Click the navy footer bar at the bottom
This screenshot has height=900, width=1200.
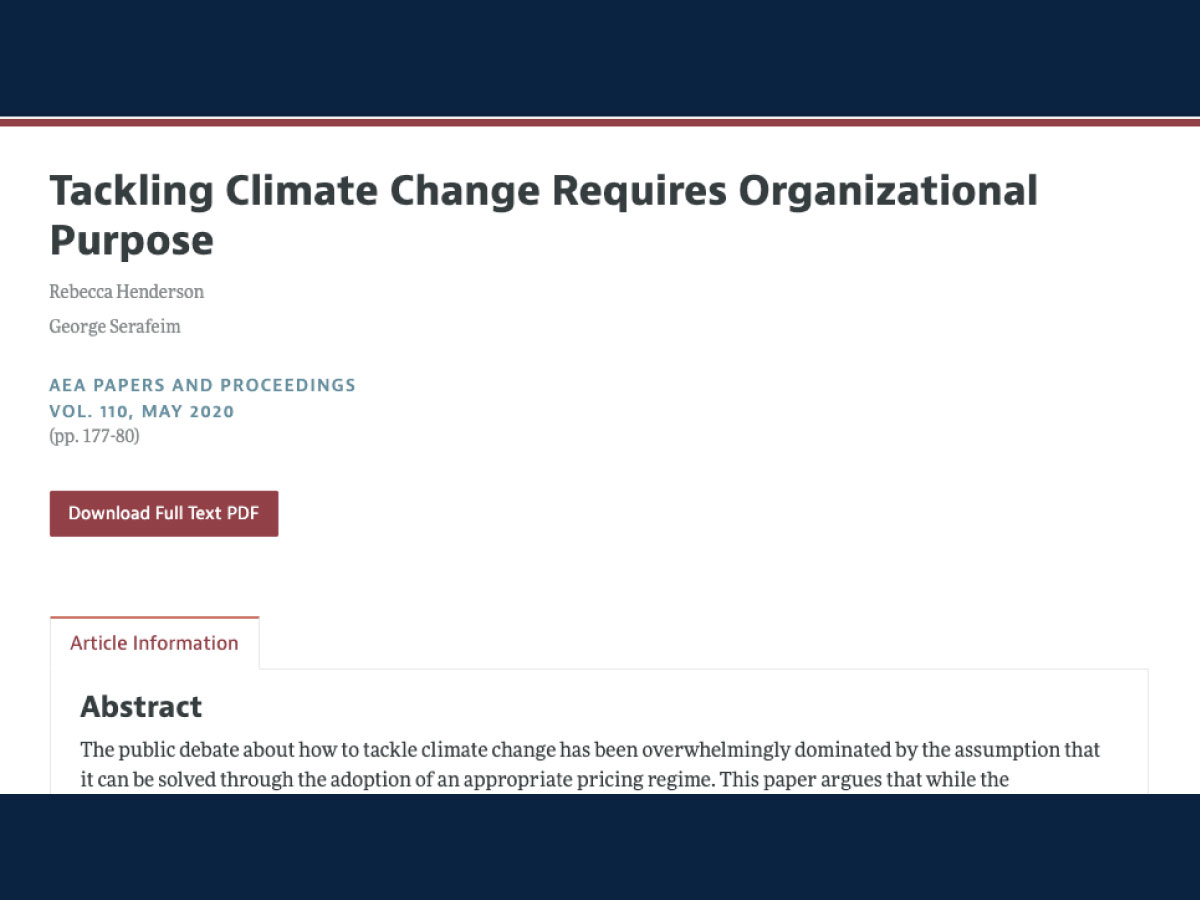(600, 847)
